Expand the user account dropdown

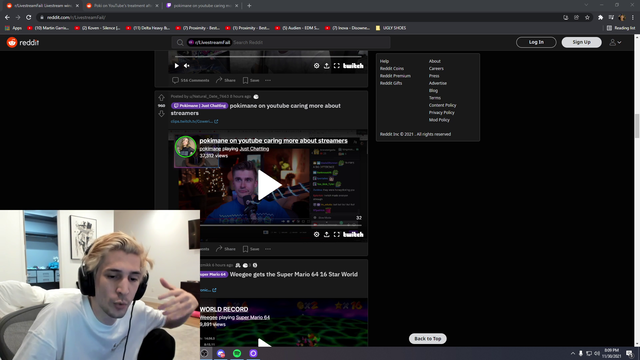click(615, 42)
